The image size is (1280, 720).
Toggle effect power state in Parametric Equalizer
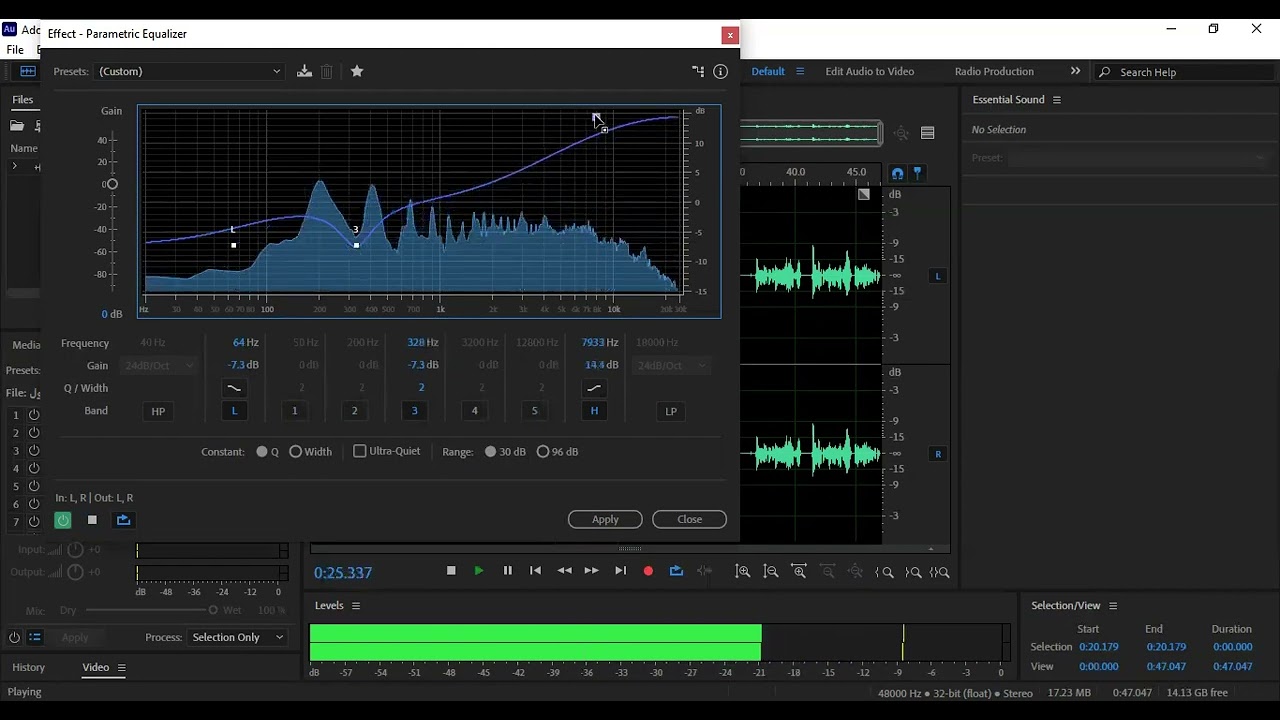pos(63,520)
